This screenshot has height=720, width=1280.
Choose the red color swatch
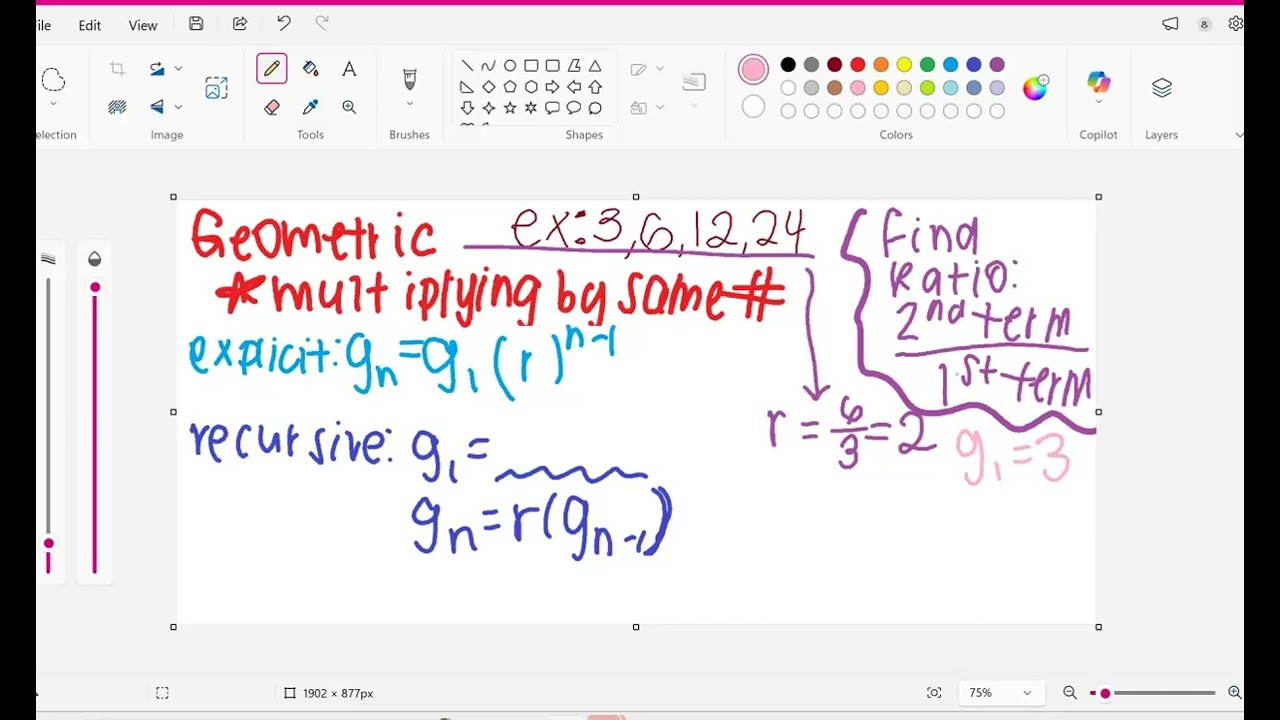click(x=858, y=65)
